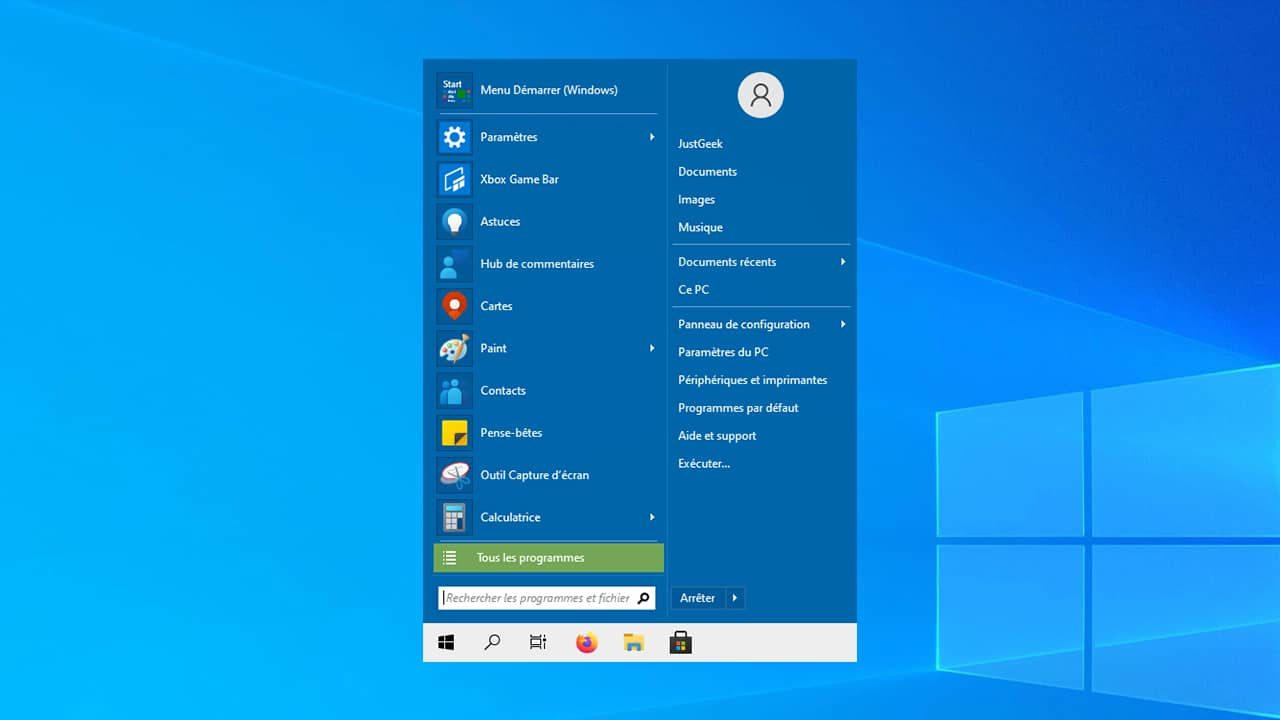Click the Paint palette icon
The width and height of the screenshot is (1280, 720).
point(454,348)
